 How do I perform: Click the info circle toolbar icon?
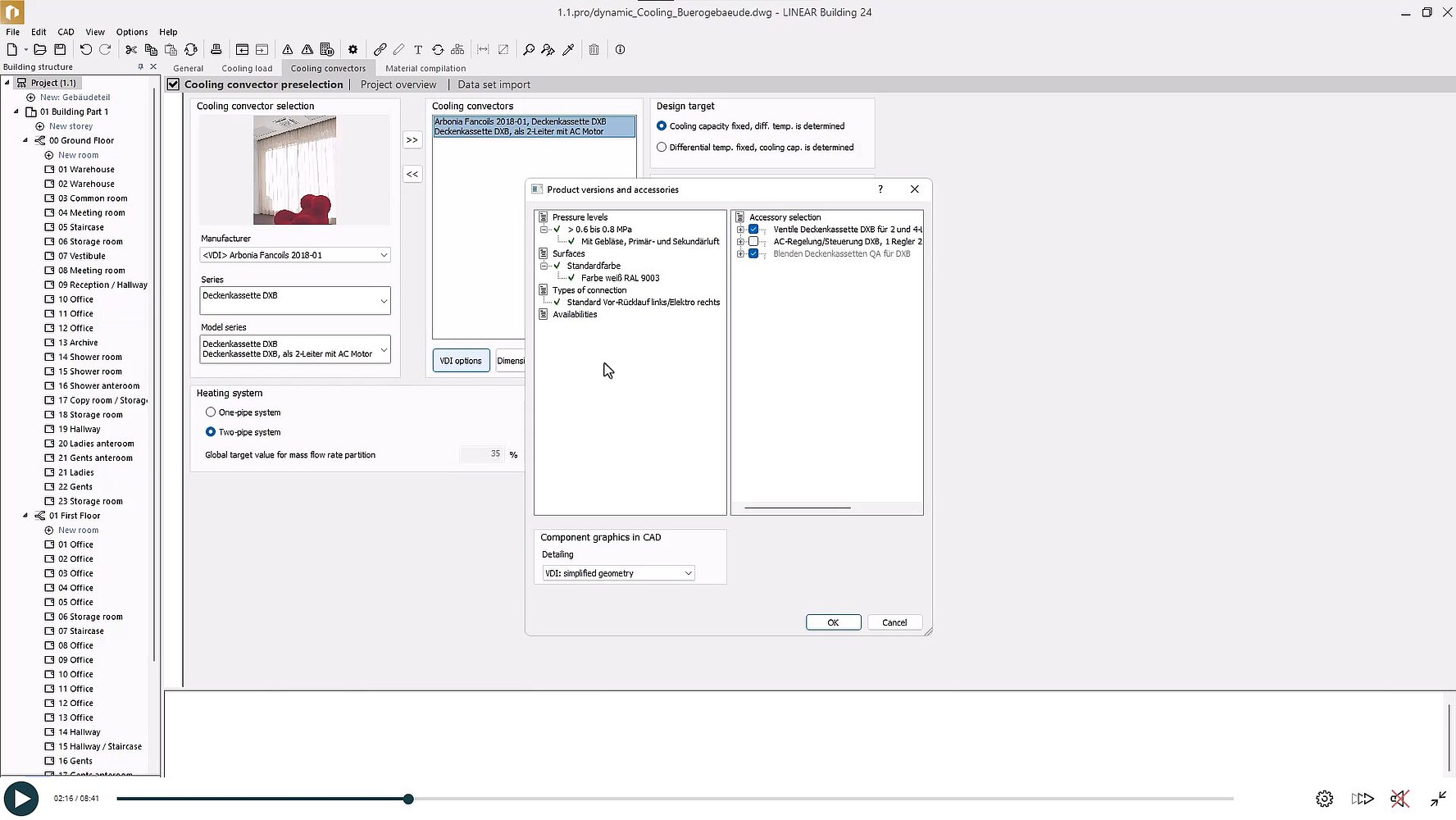(x=620, y=49)
